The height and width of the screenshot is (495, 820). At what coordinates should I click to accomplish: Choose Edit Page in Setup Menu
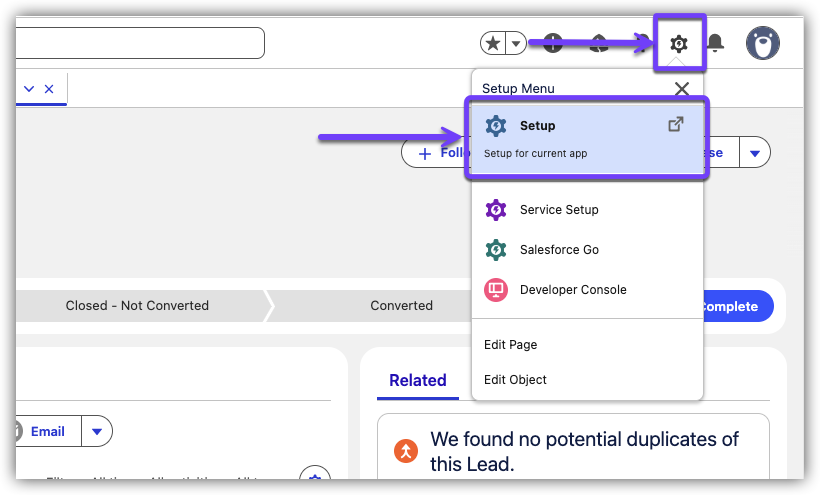coord(510,345)
